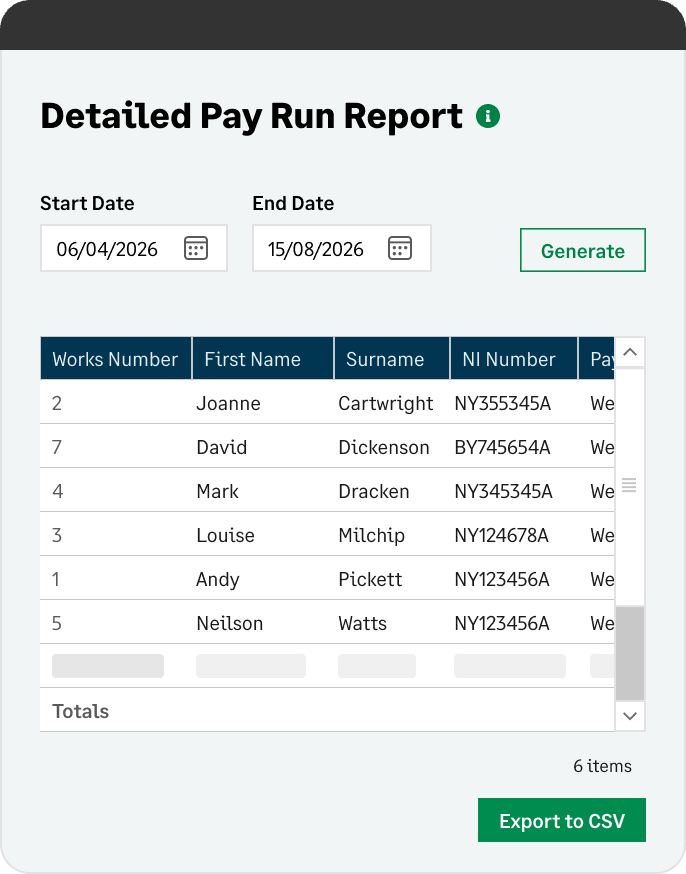The width and height of the screenshot is (686, 874).
Task: Click the End Date input field
Action: click(x=342, y=248)
